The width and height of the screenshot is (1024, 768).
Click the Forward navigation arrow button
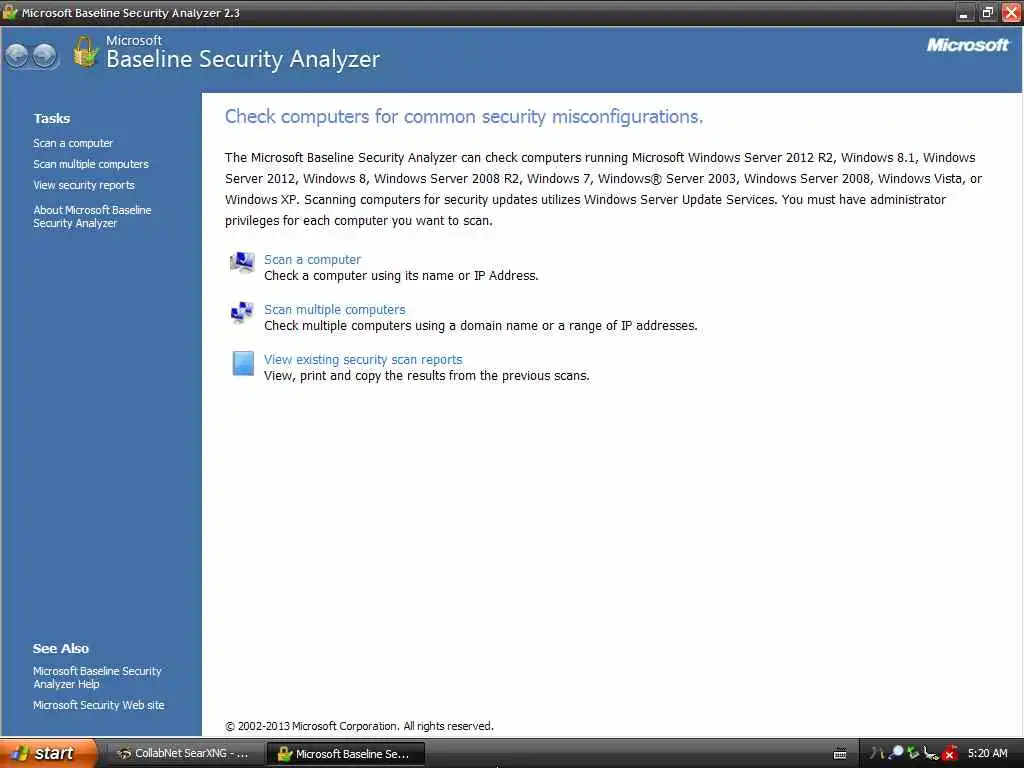(x=44, y=56)
